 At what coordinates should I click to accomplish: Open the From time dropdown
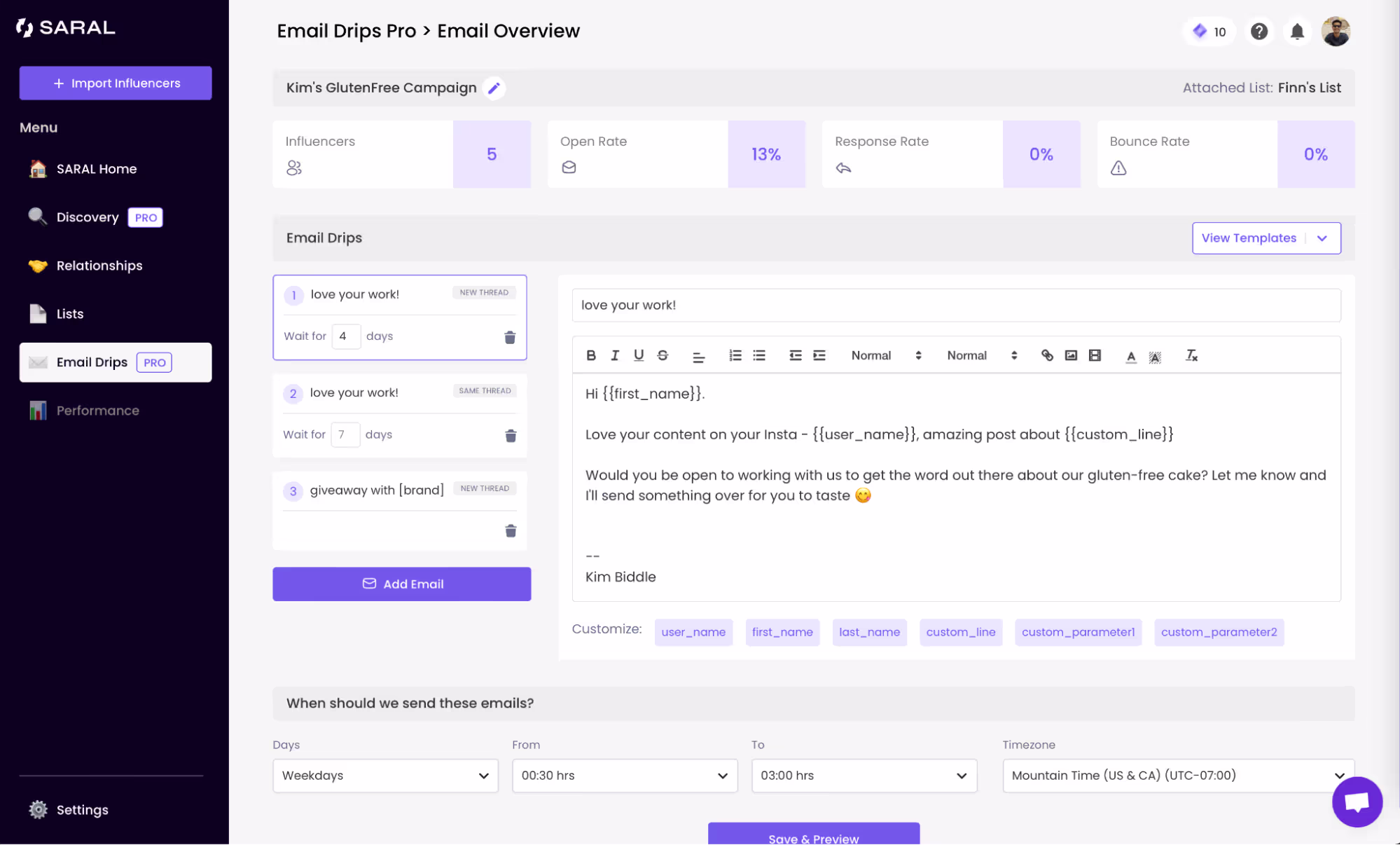click(x=624, y=776)
